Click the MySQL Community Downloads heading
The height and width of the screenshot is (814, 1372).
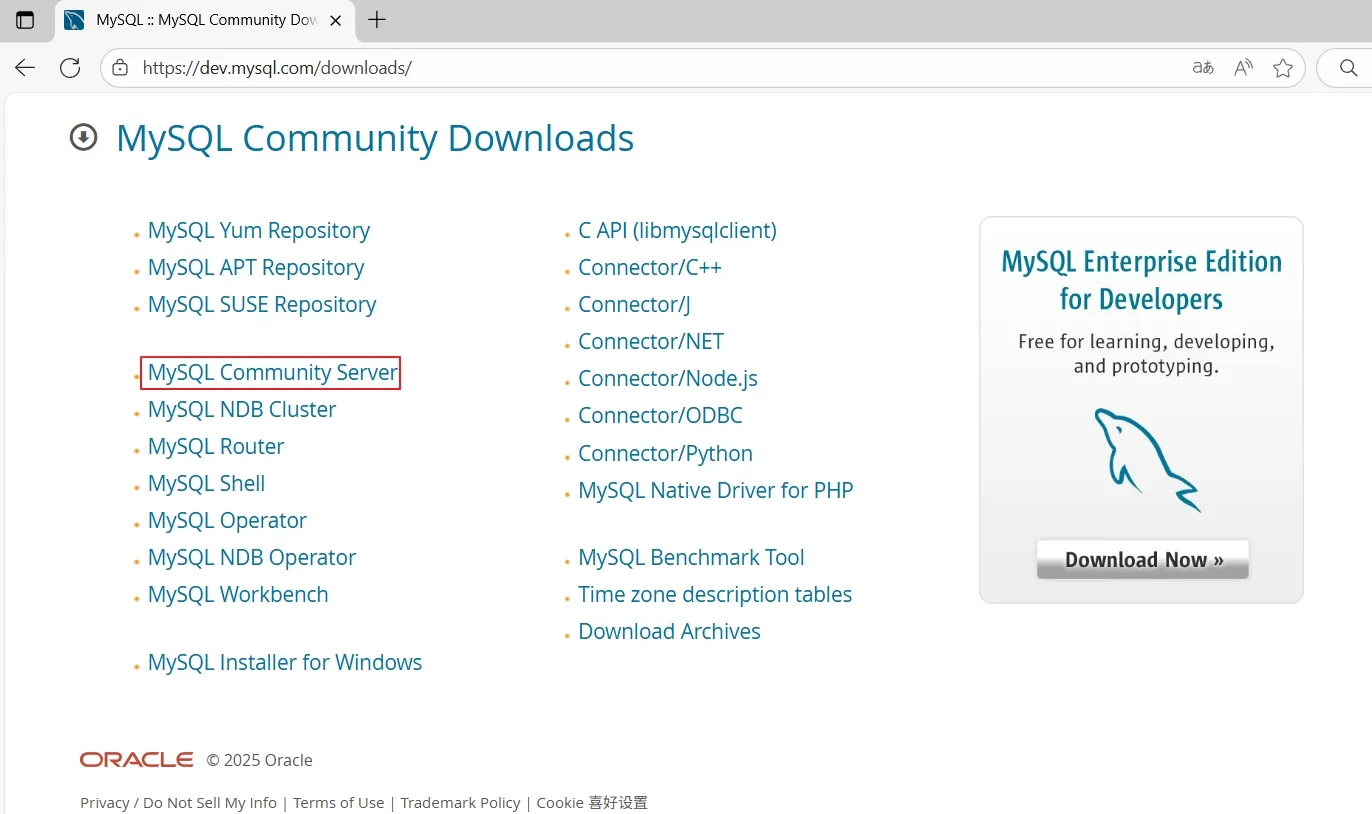pos(375,138)
